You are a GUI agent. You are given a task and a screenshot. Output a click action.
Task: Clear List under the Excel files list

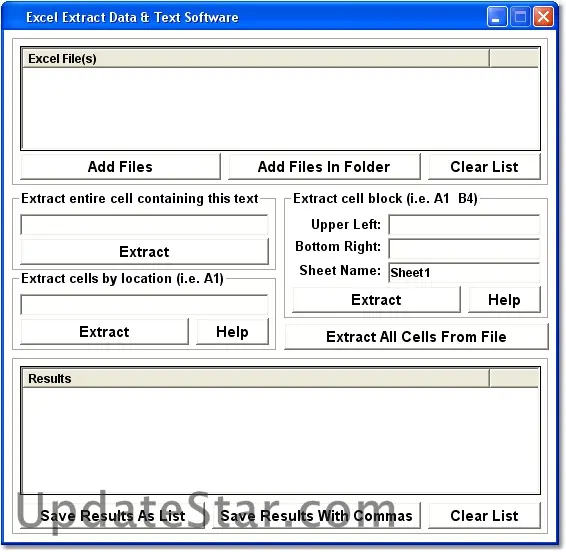(484, 167)
